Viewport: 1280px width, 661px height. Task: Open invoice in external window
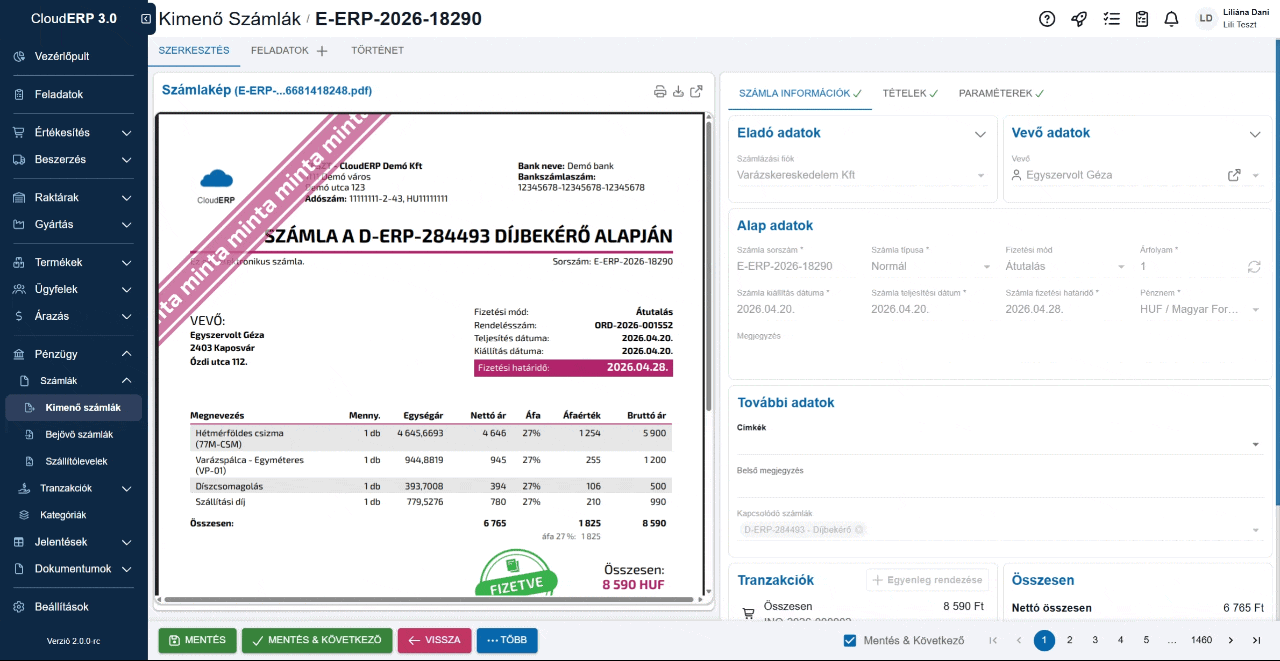[x=697, y=91]
